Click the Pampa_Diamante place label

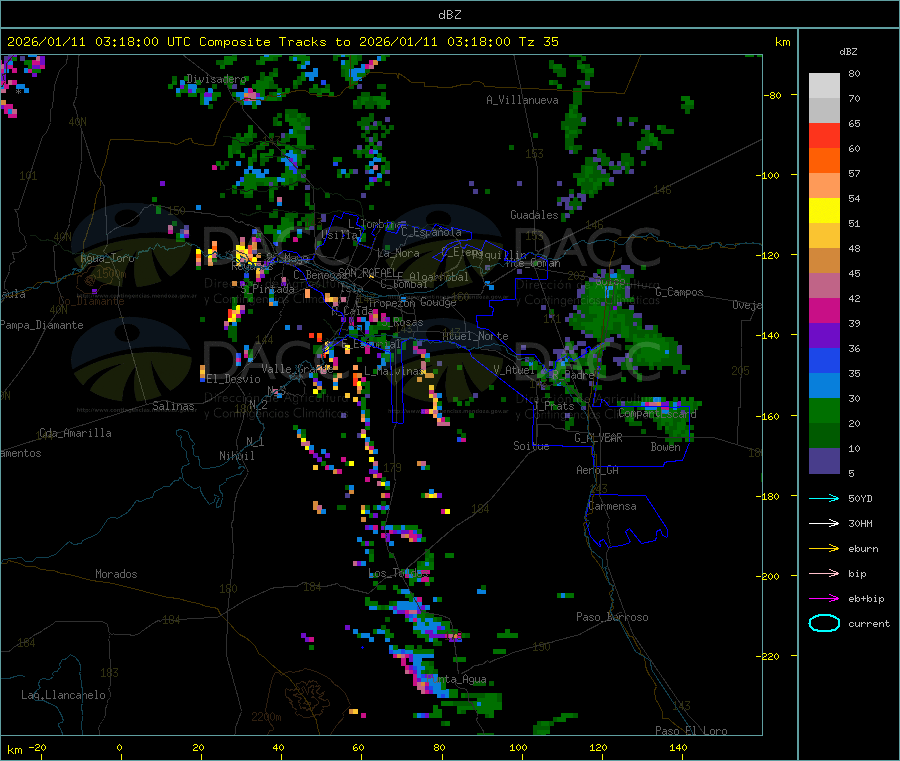coord(41,325)
